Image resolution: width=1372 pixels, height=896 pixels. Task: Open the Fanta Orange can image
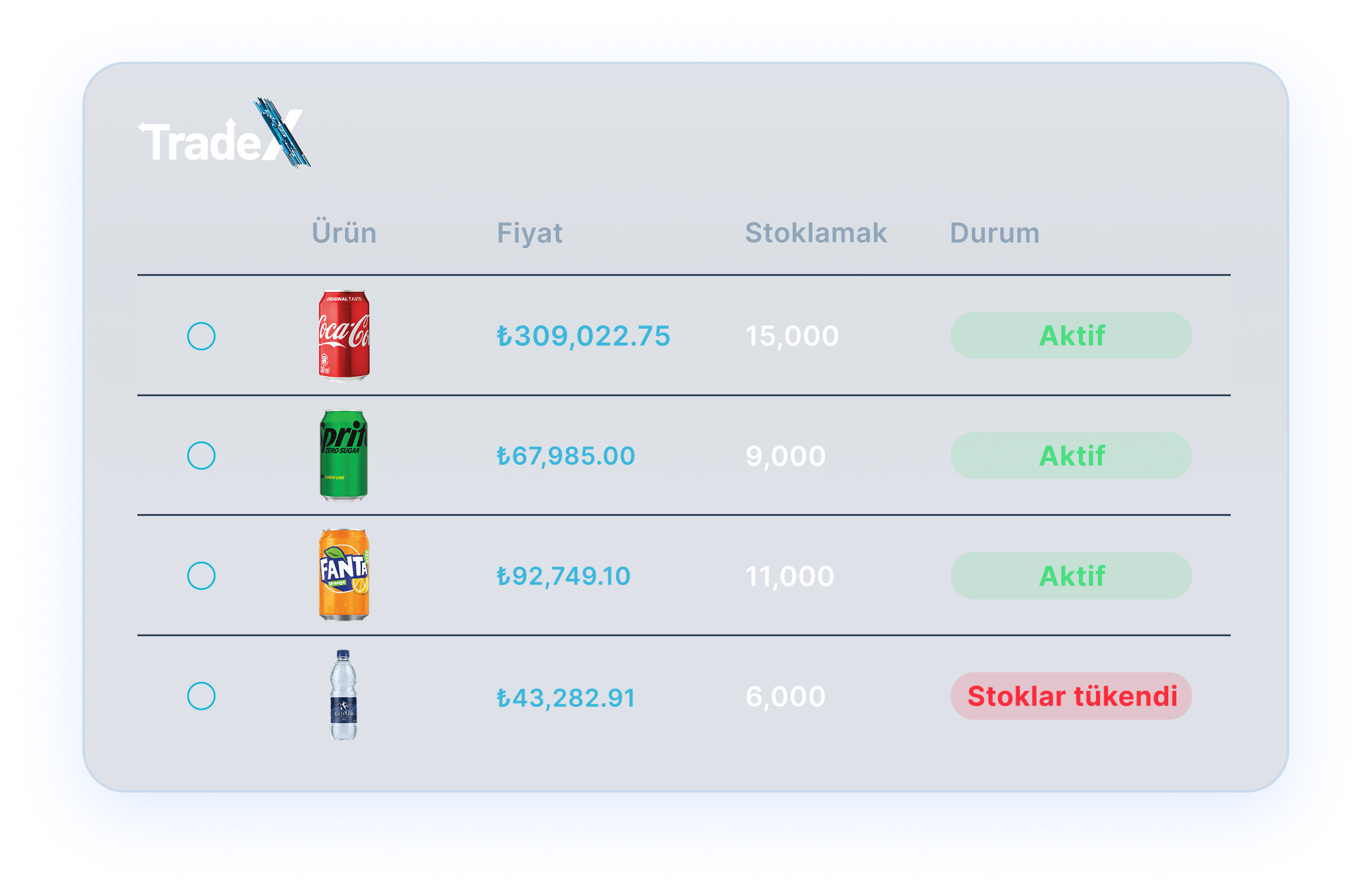(344, 575)
